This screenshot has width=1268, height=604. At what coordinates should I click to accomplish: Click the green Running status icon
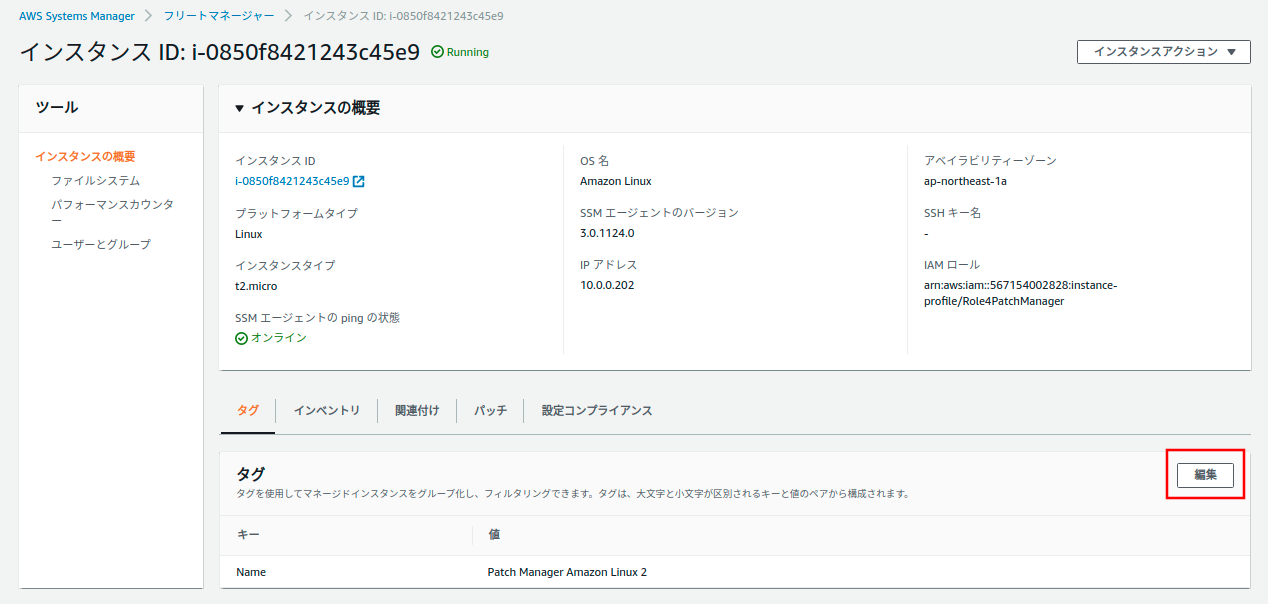point(437,52)
